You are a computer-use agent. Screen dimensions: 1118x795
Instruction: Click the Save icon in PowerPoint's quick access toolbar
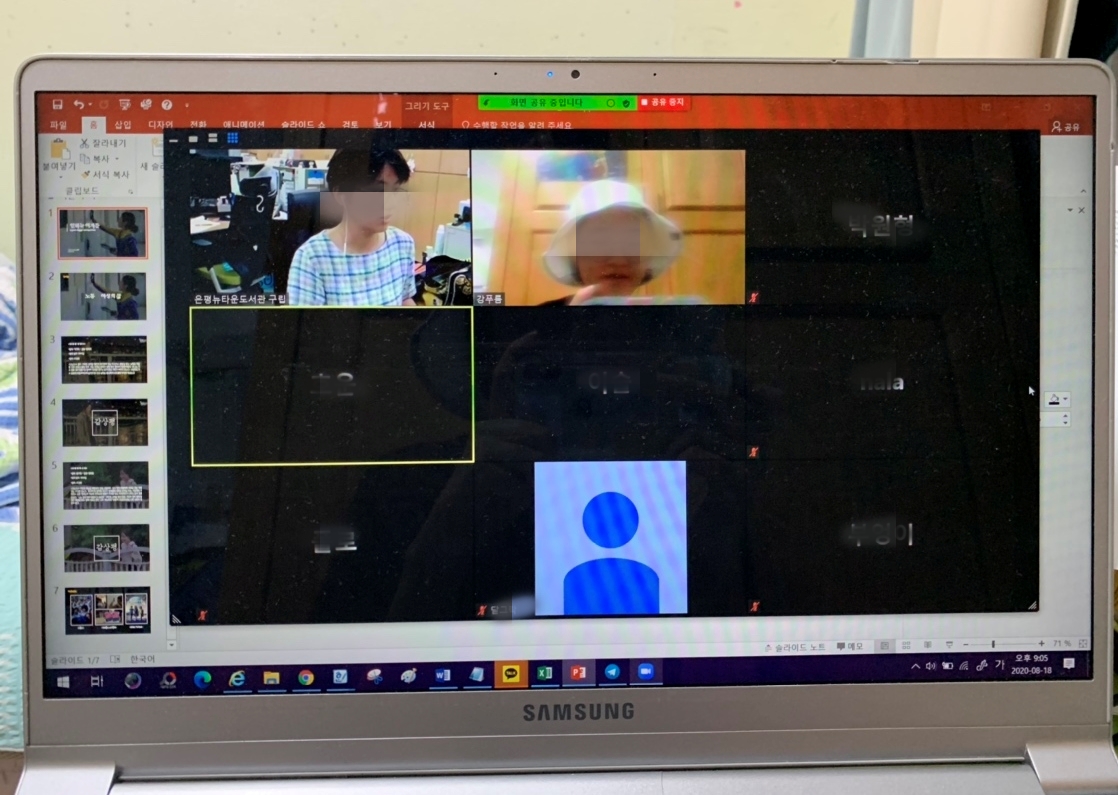click(58, 104)
